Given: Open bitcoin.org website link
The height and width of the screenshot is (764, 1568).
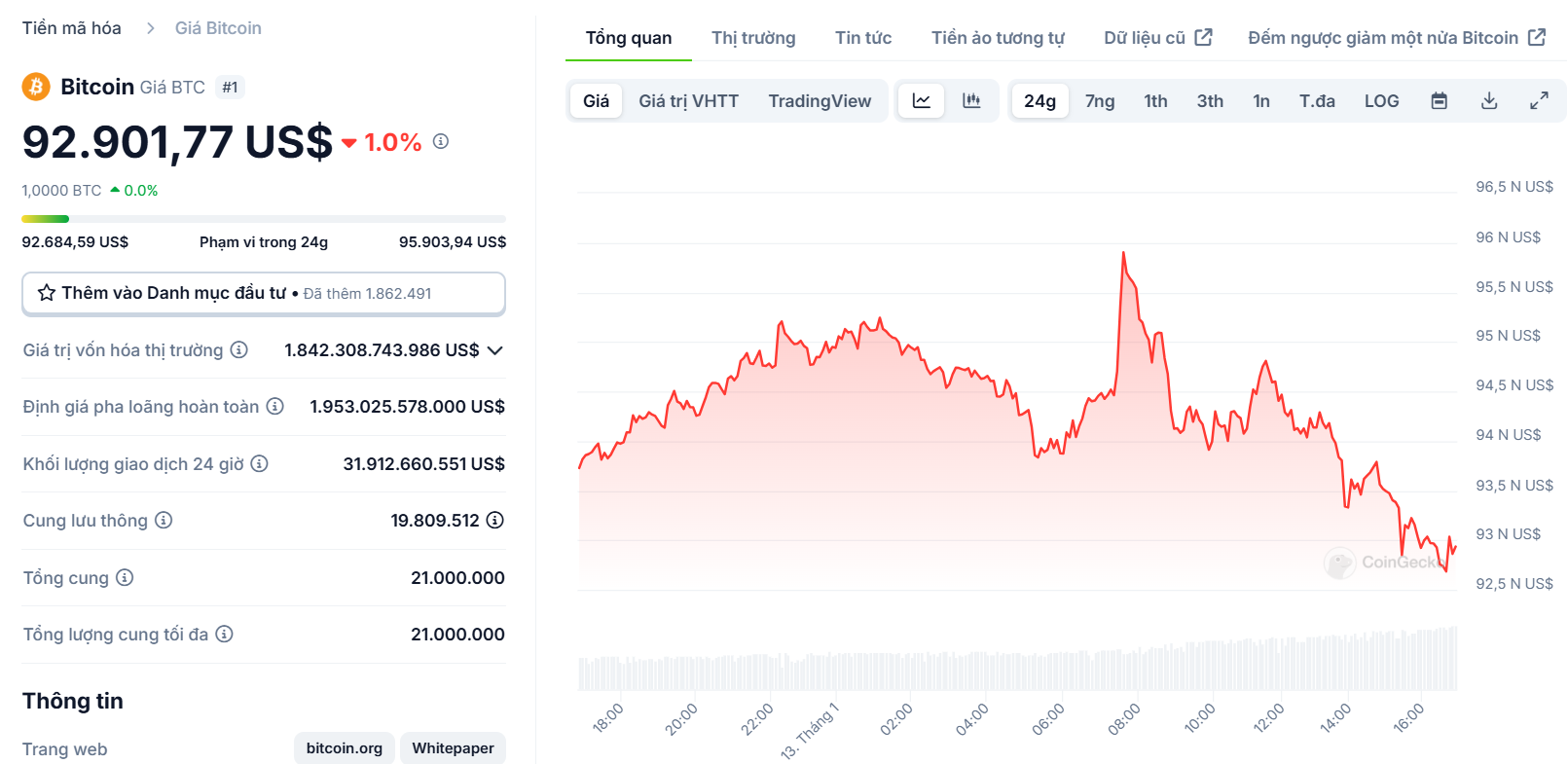Looking at the screenshot, I should tap(345, 747).
